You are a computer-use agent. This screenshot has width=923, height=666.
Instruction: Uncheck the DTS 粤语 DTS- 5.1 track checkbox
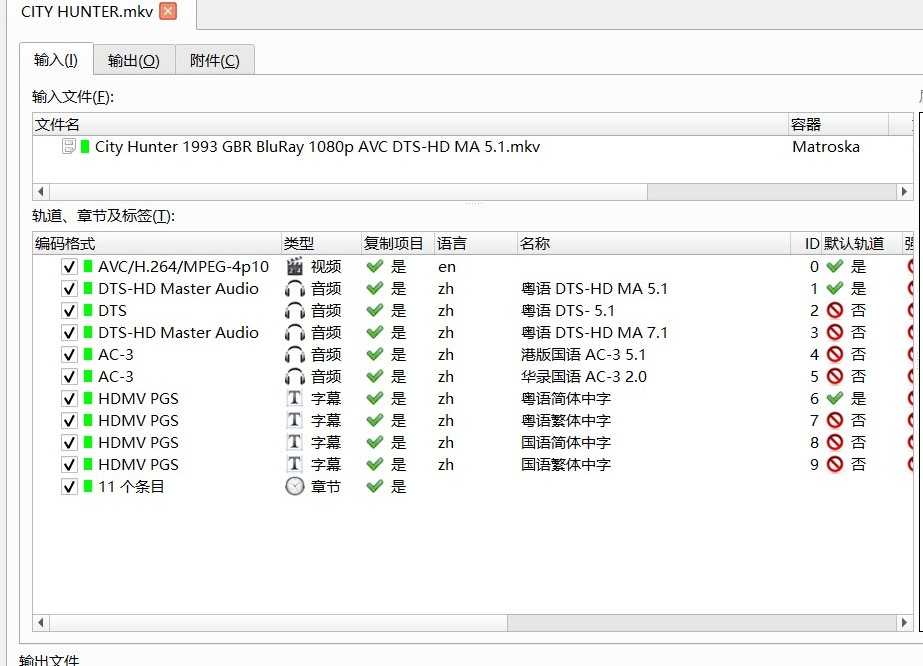coord(69,310)
